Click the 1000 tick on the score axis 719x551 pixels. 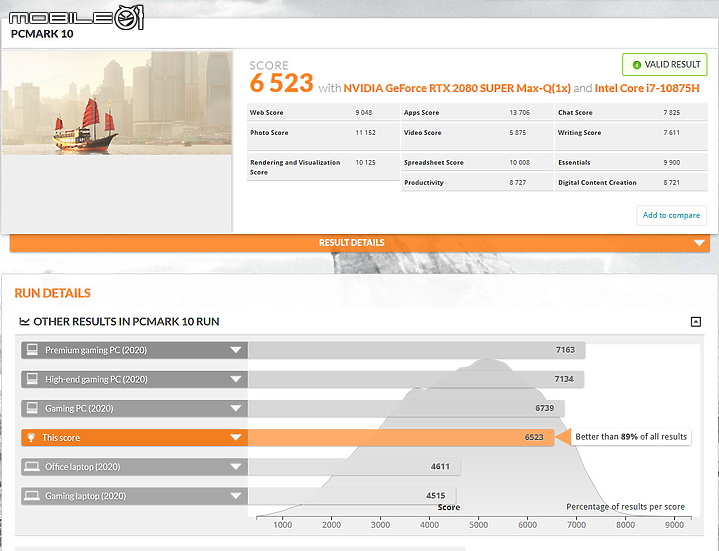(x=282, y=525)
